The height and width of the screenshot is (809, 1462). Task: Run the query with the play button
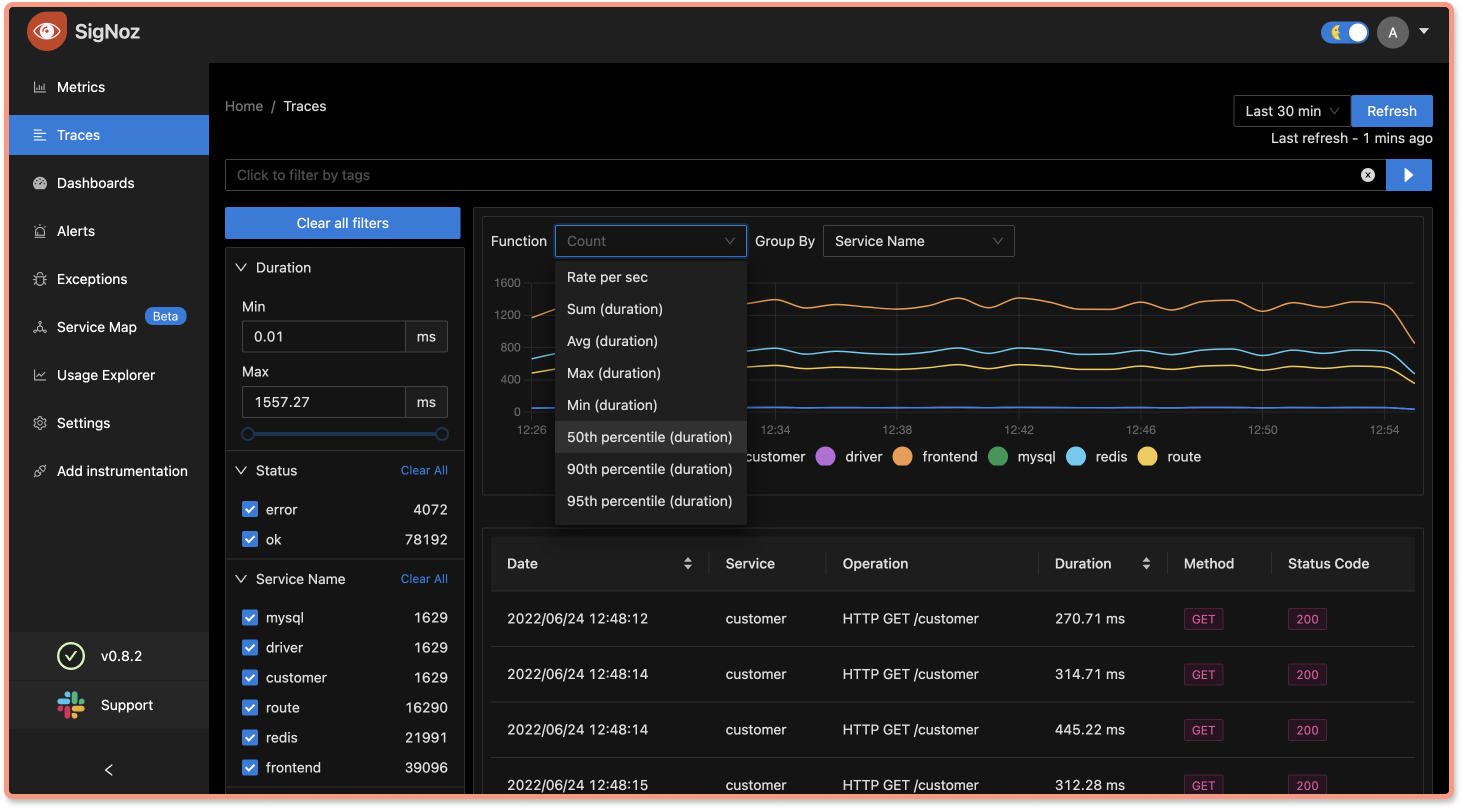coord(1408,175)
